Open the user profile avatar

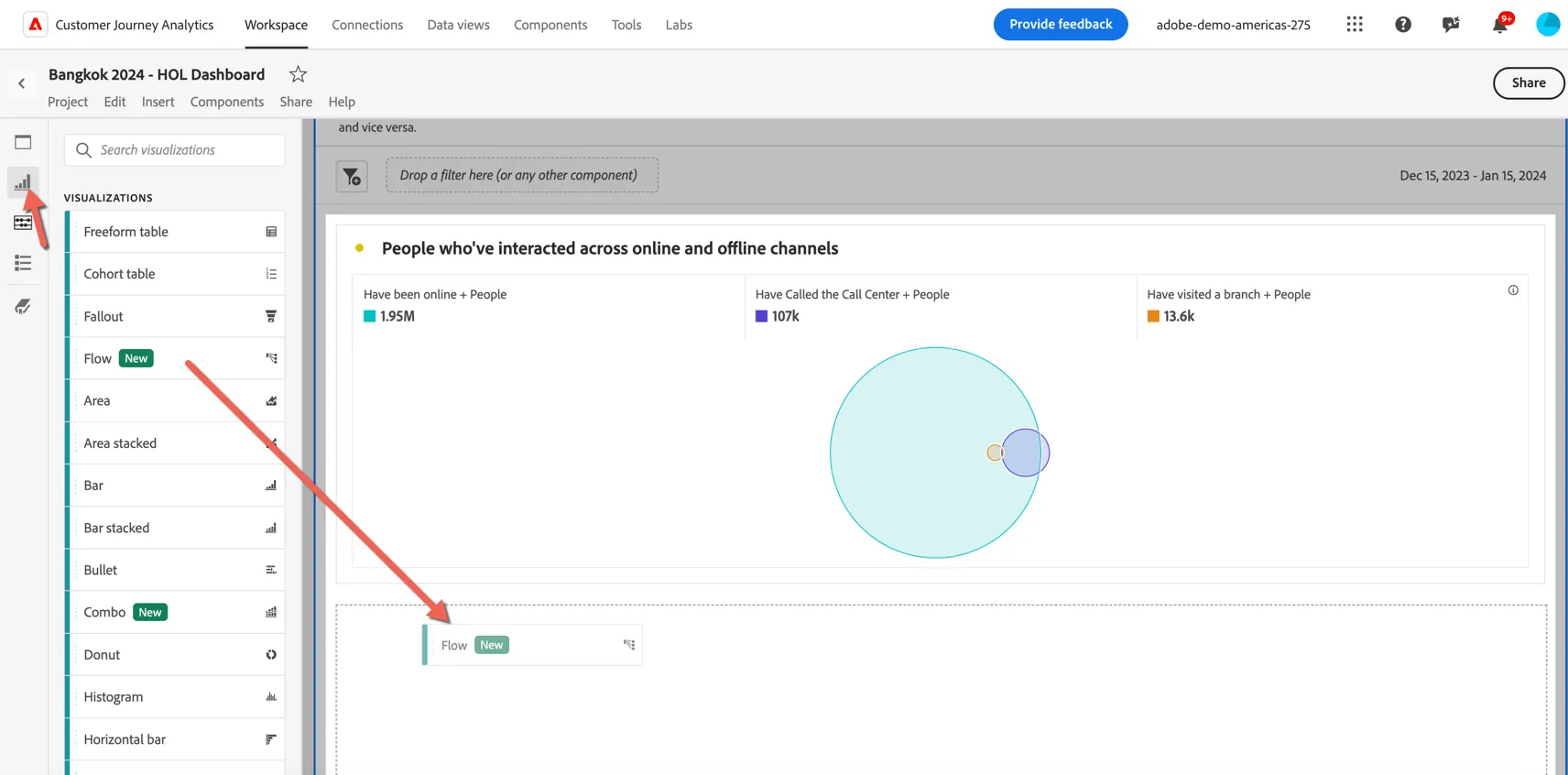1548,25
